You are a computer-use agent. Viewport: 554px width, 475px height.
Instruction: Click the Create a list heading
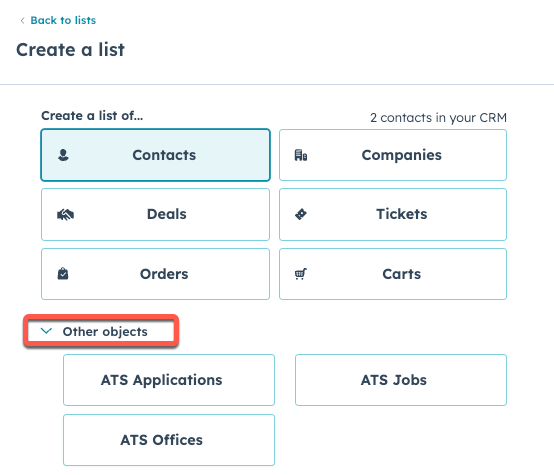click(70, 49)
